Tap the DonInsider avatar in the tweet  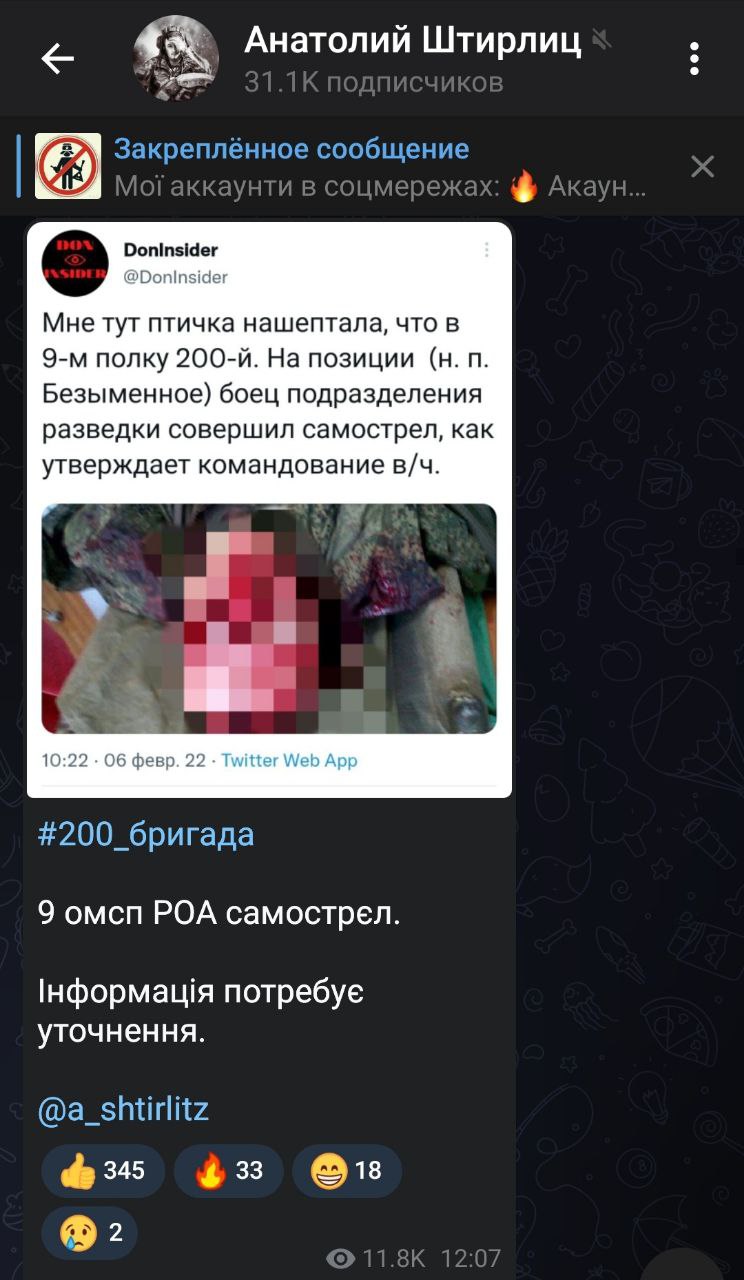pos(75,263)
